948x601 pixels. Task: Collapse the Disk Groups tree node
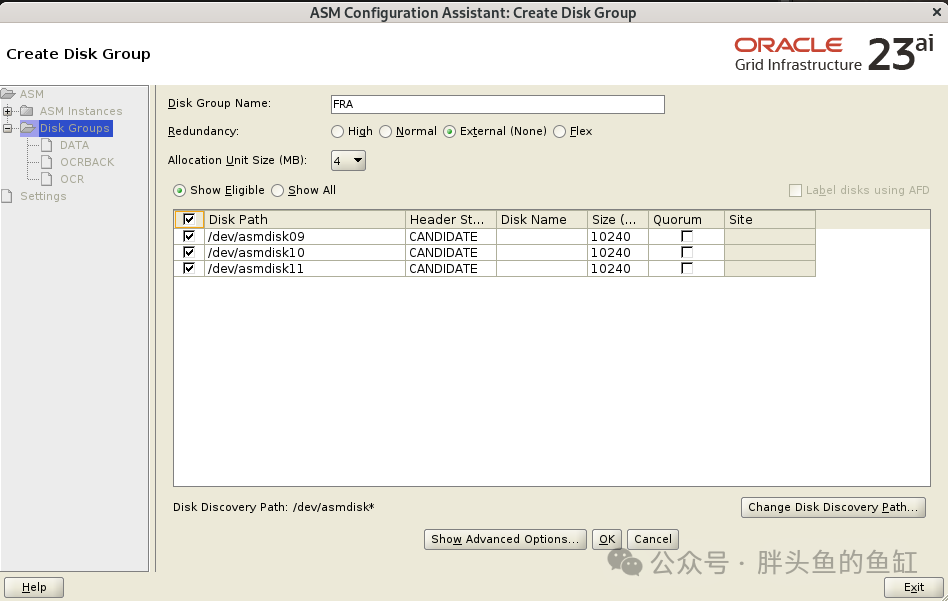7,128
